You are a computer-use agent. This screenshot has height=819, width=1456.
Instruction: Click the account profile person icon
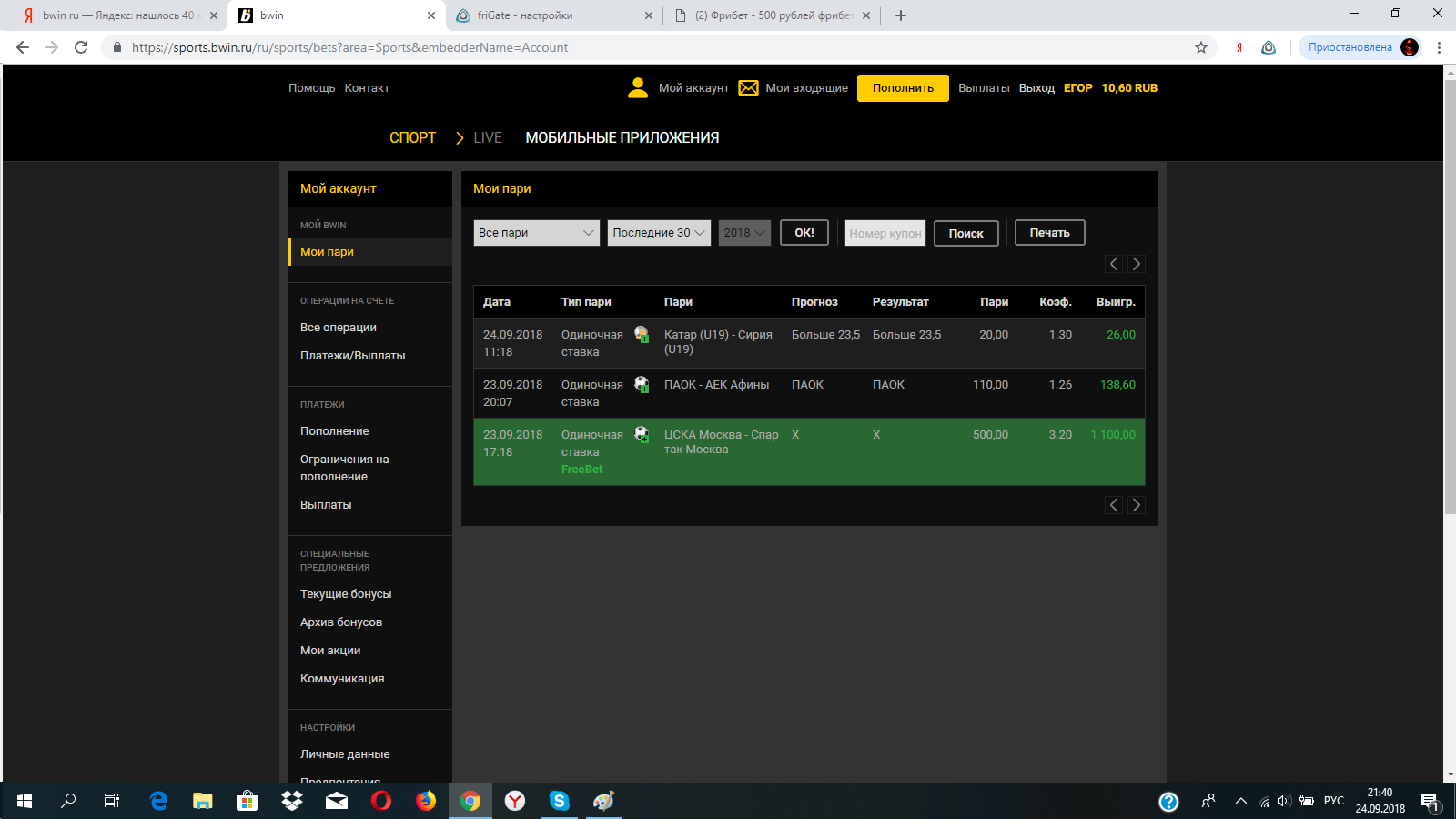click(638, 87)
